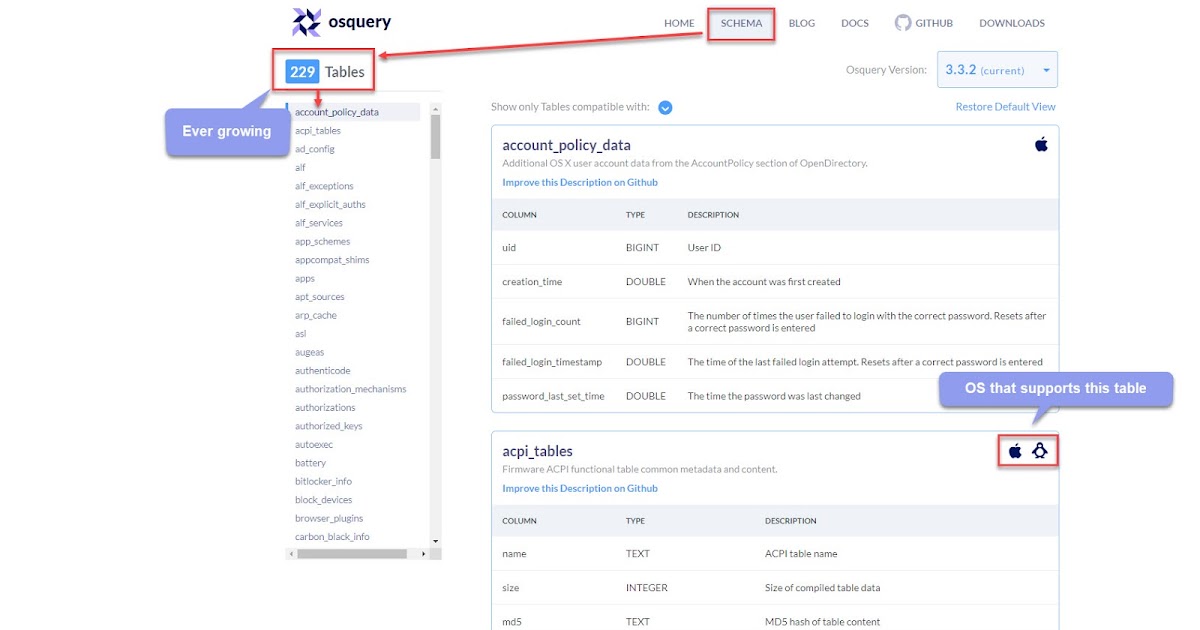The image size is (1200, 630).
Task: Click the password_last_set_time column cell
Action: pos(553,396)
